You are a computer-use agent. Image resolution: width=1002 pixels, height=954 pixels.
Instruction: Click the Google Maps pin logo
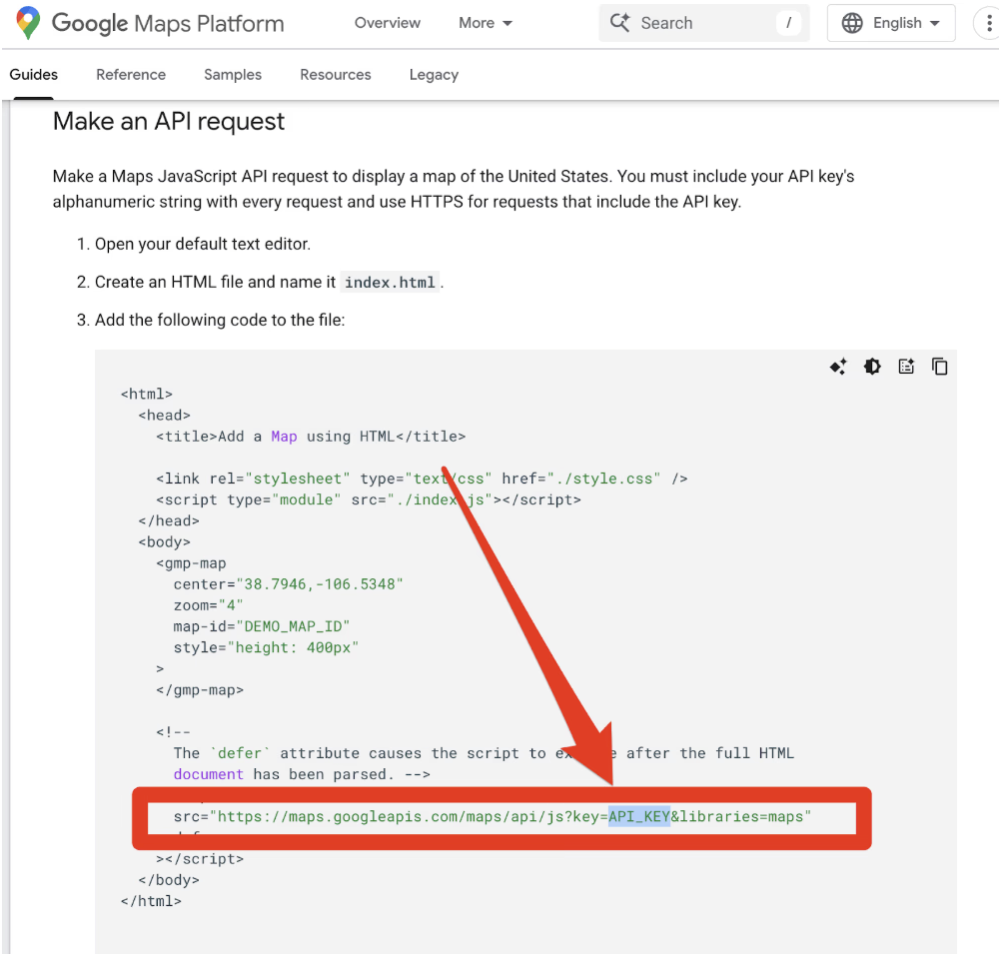pyautogui.click(x=28, y=23)
